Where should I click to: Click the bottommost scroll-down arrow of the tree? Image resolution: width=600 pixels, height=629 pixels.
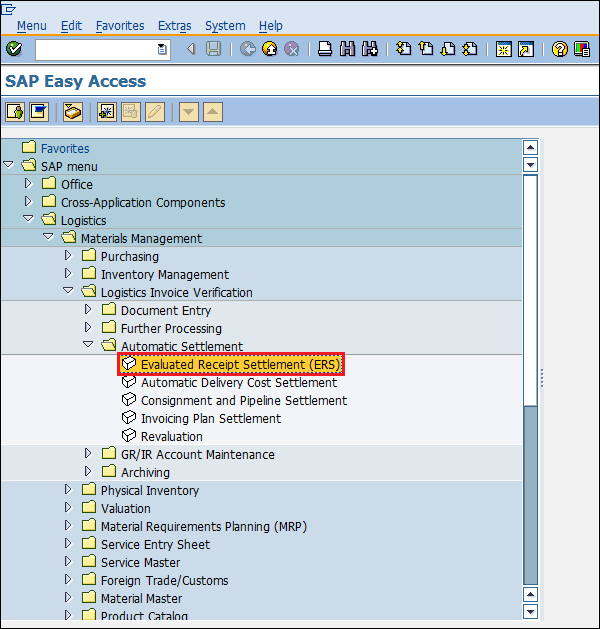click(x=530, y=612)
